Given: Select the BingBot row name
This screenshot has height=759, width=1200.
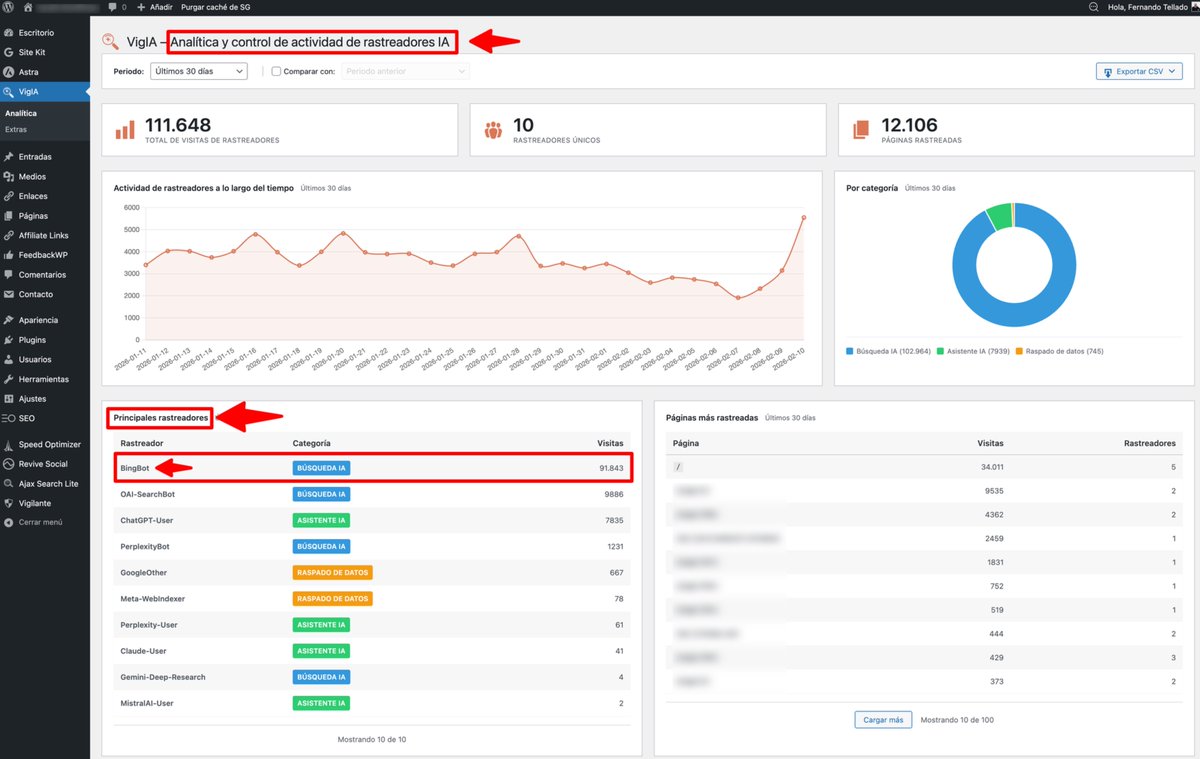Looking at the screenshot, I should click(134, 468).
